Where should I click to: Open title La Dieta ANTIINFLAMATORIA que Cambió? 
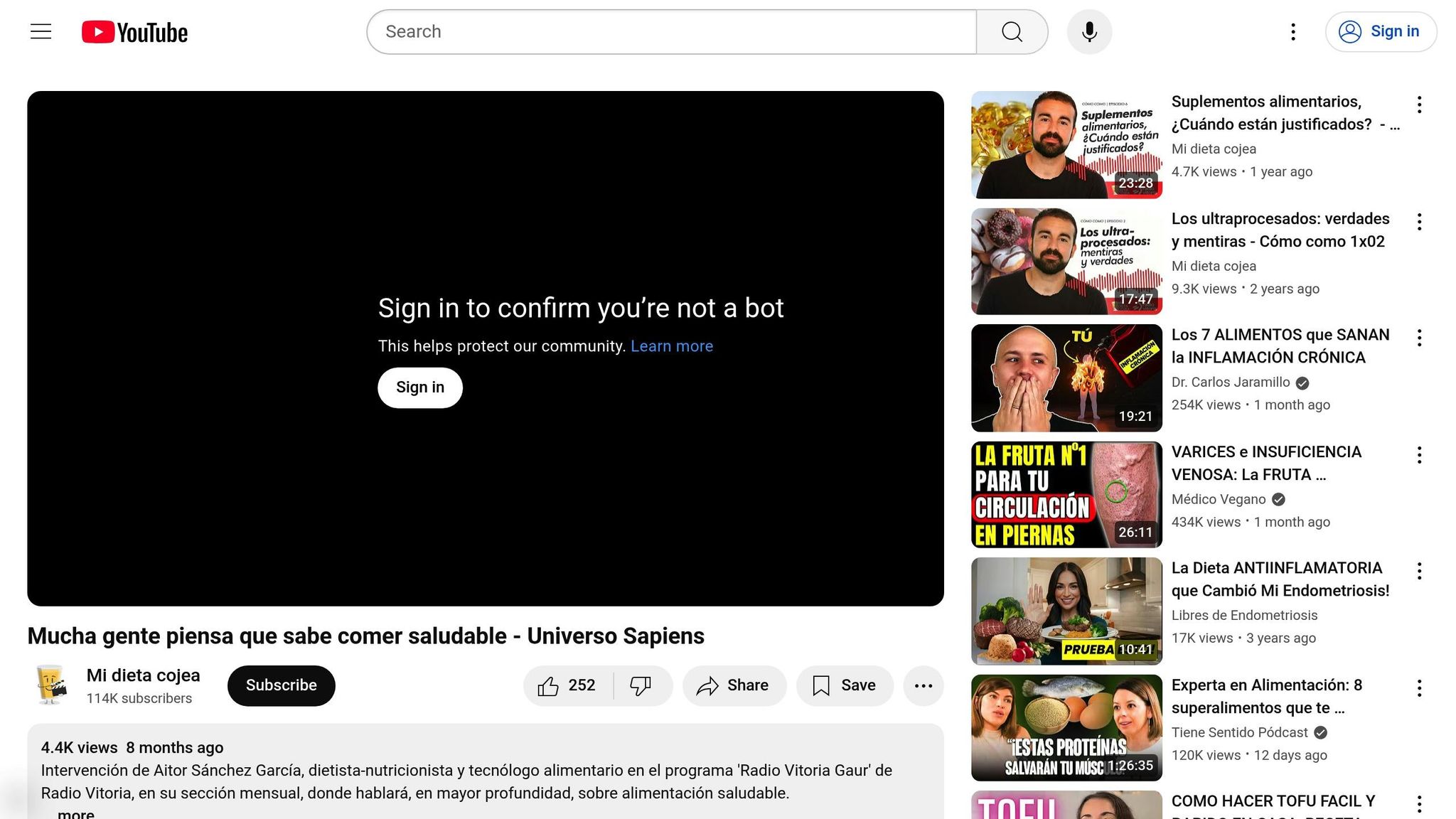[x=1280, y=579]
